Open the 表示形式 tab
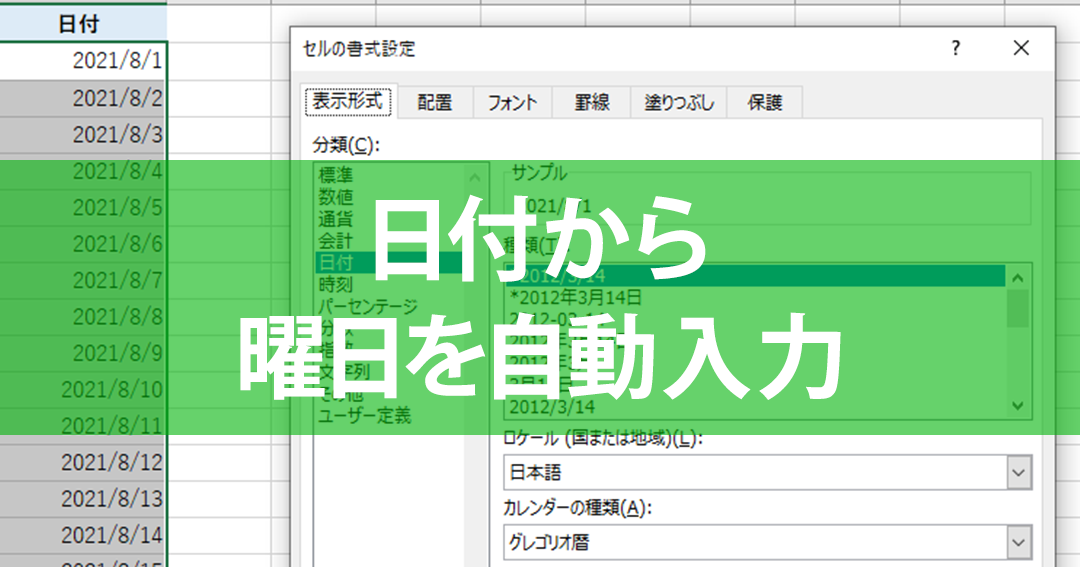 pos(349,102)
